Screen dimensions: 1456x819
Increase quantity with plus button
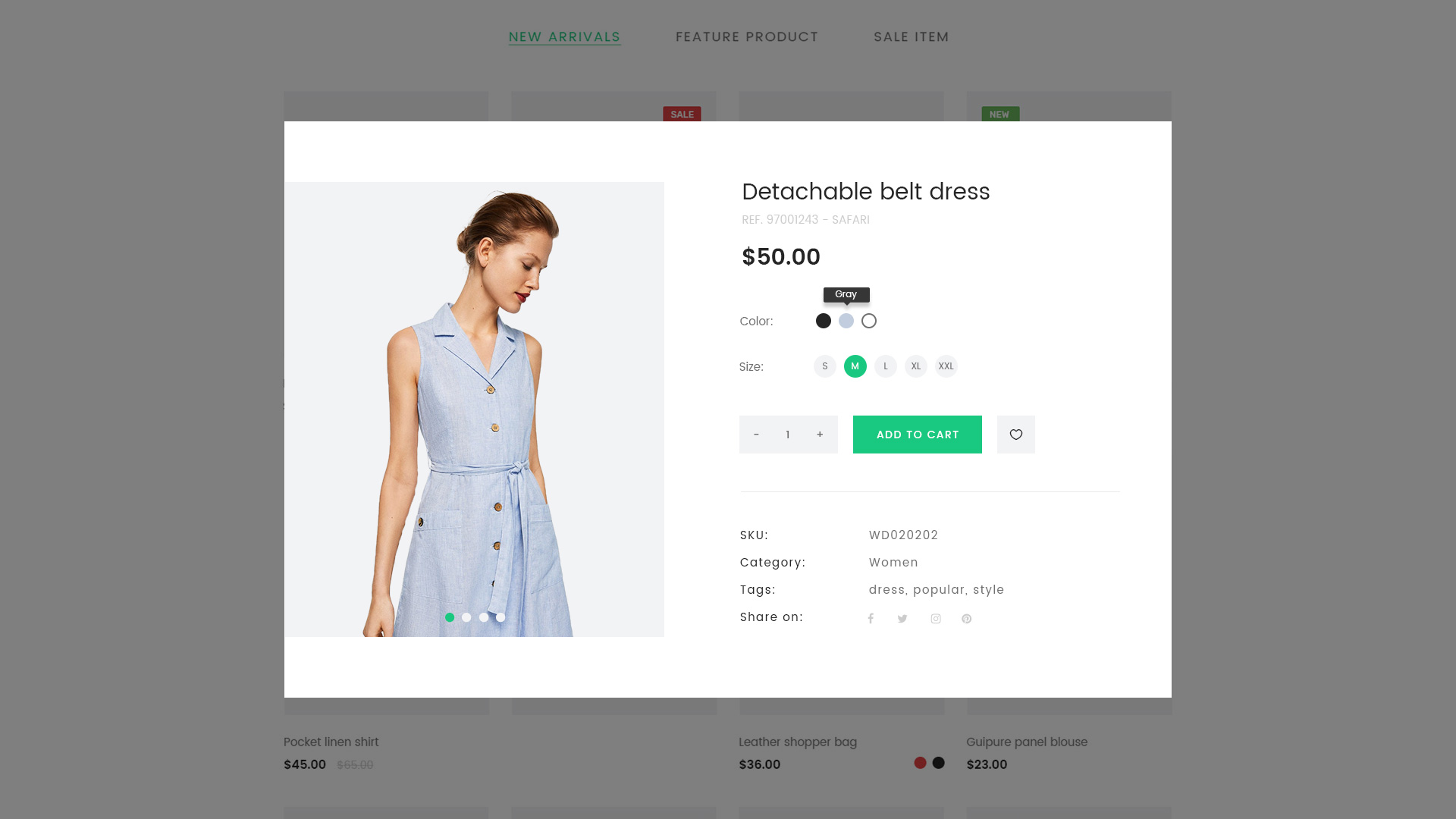[x=820, y=435]
